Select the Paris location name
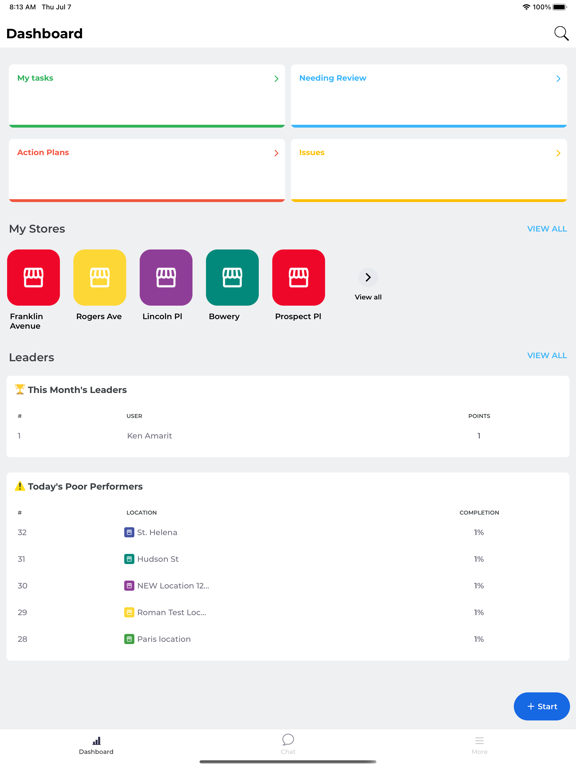 (164, 639)
